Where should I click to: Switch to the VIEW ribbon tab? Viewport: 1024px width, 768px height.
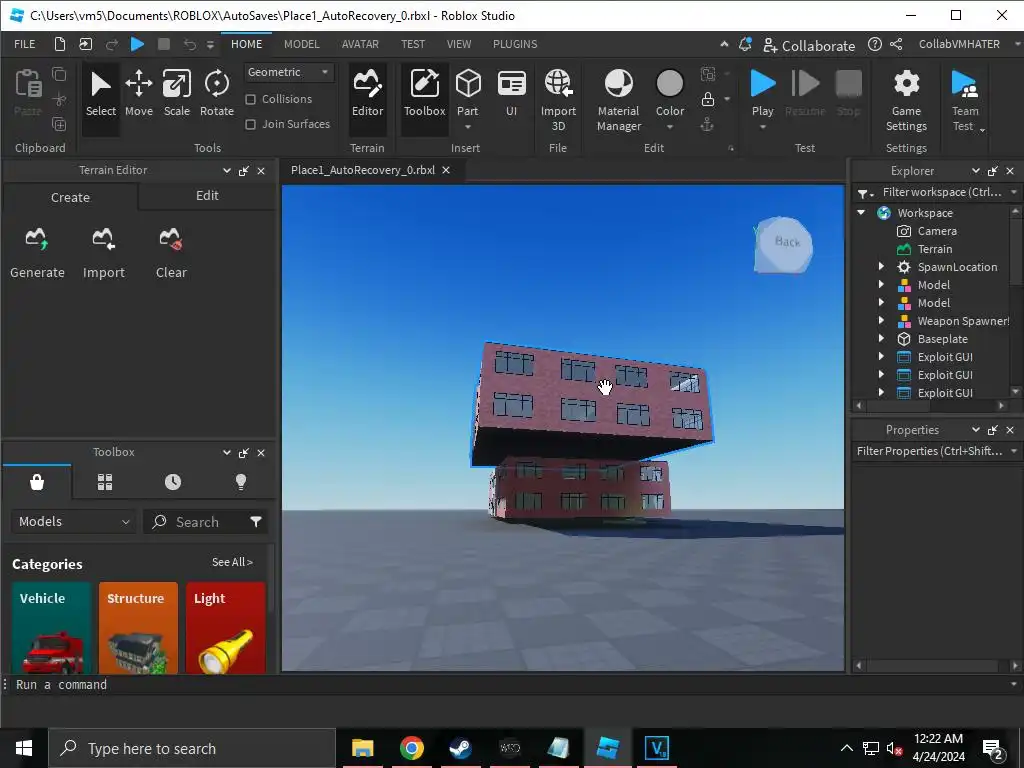point(458,44)
